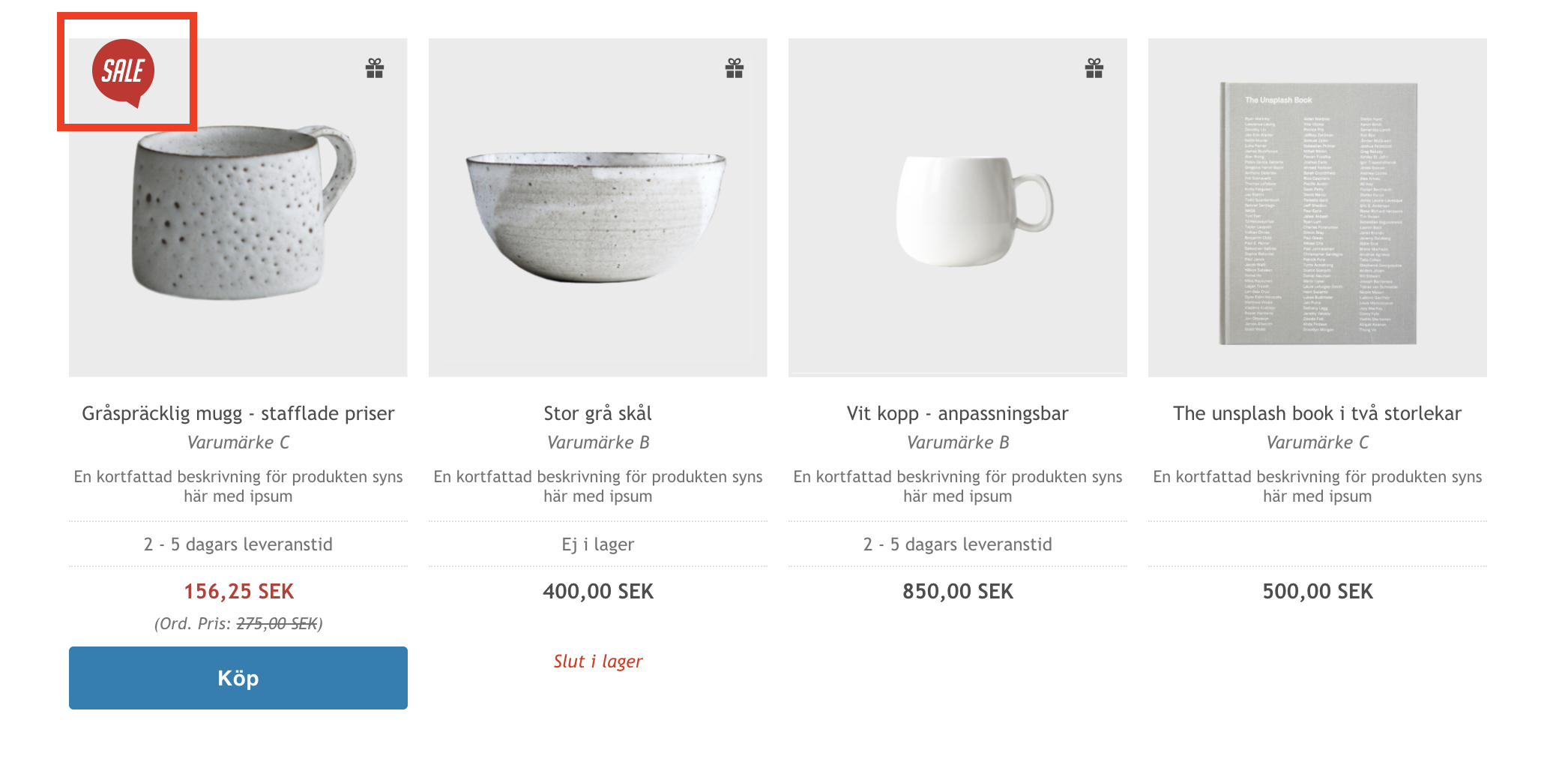Click the red 'Slut i lager' text
This screenshot has width=1568, height=780.
(598, 661)
